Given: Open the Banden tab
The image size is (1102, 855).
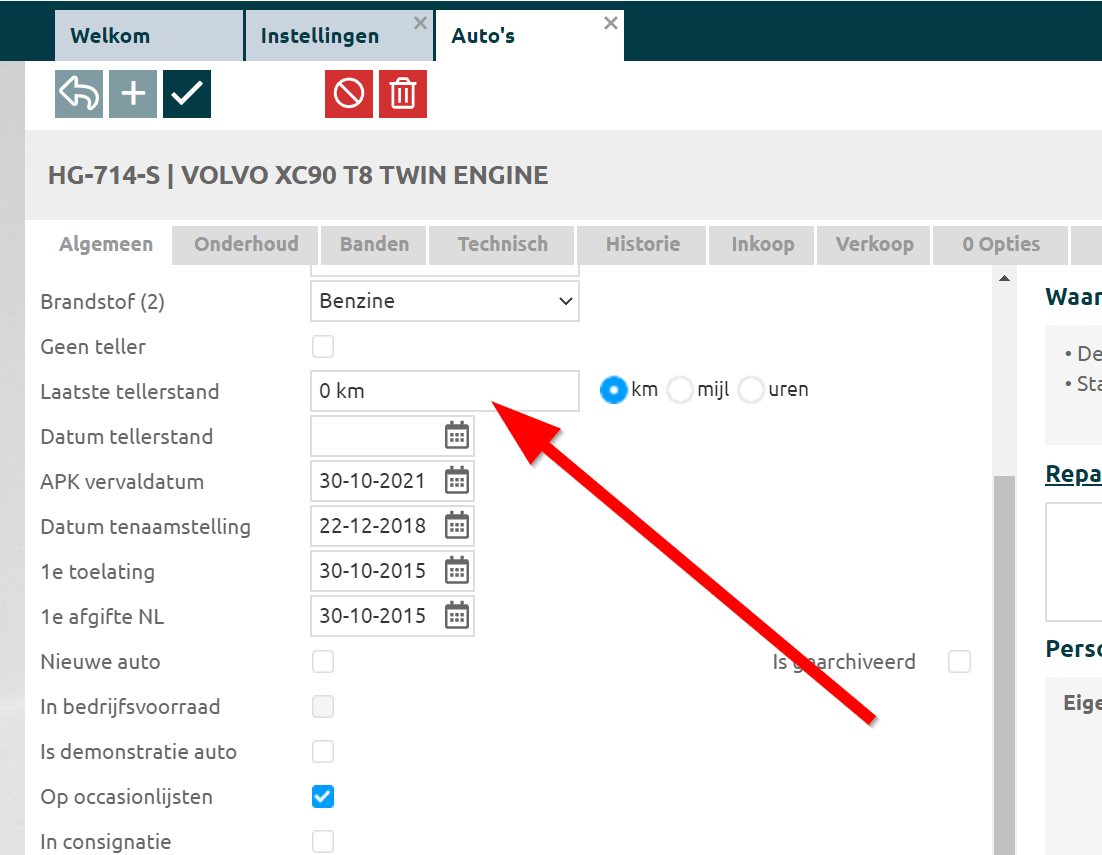Looking at the screenshot, I should pos(374,244).
